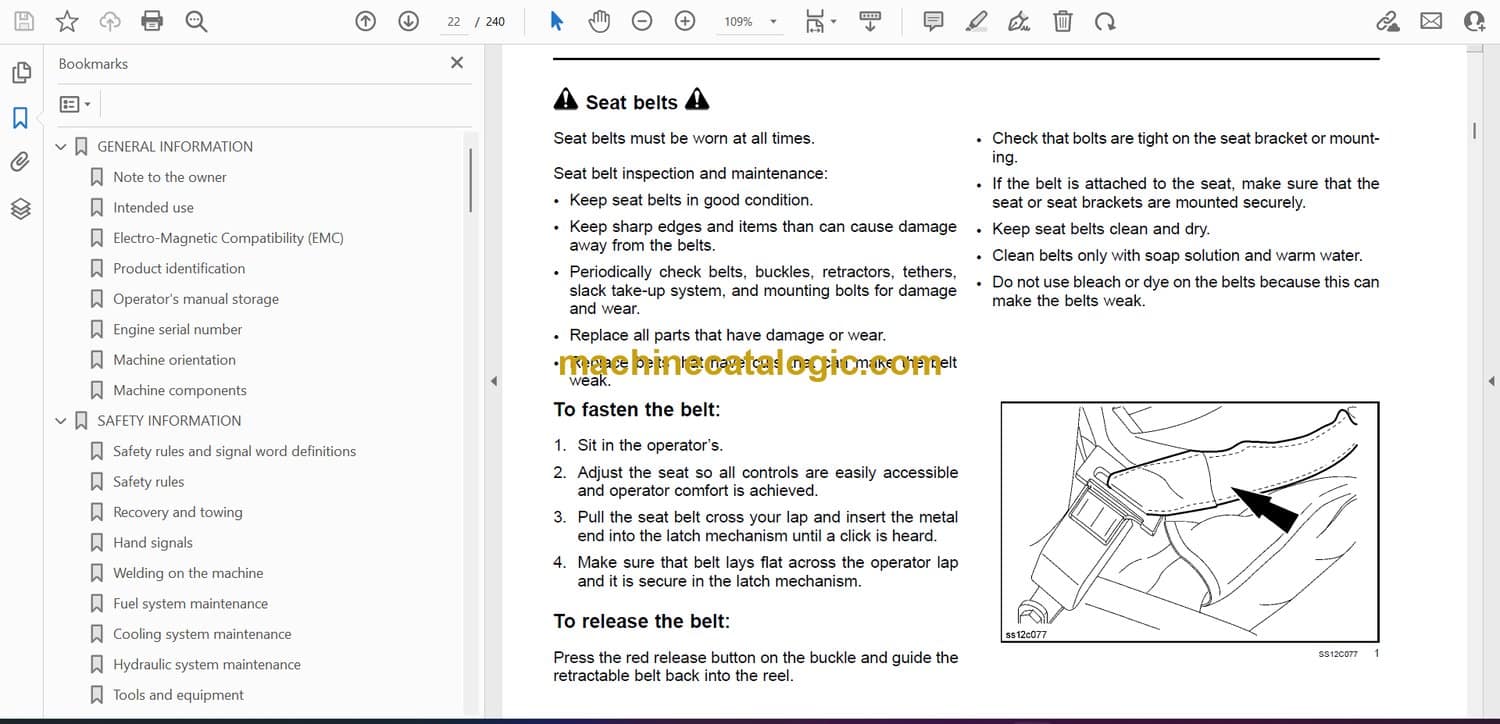
Task: Click the 'Seat belts' heading text
Action: click(632, 102)
